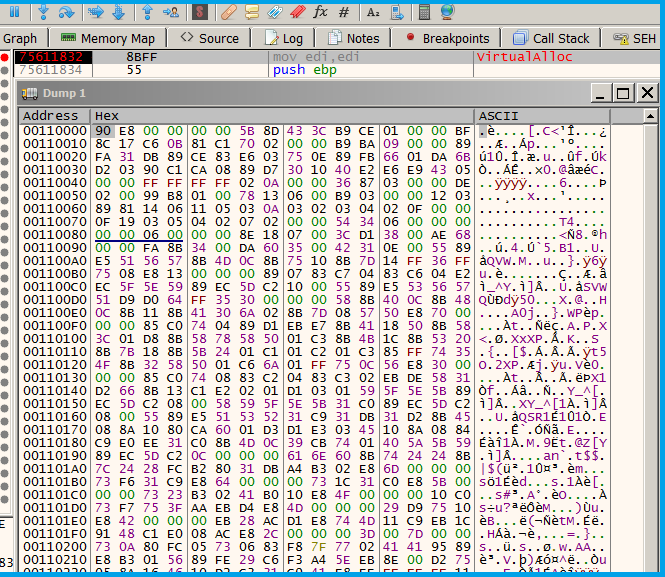Image resolution: width=665 pixels, height=577 pixels.
Task: Select dump row at address 00110080
Action: 50,235
